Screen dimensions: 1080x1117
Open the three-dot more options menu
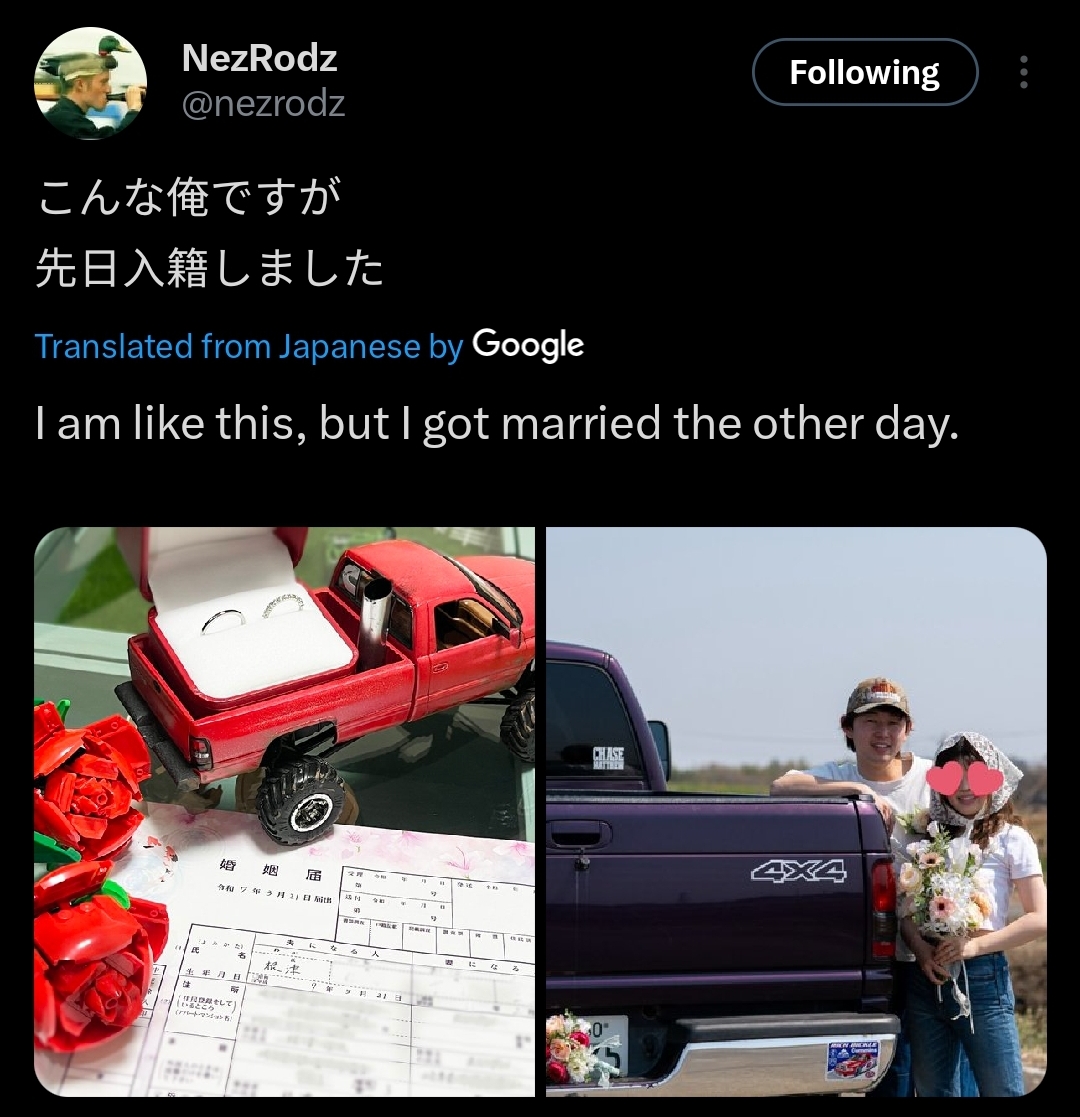coord(1024,72)
